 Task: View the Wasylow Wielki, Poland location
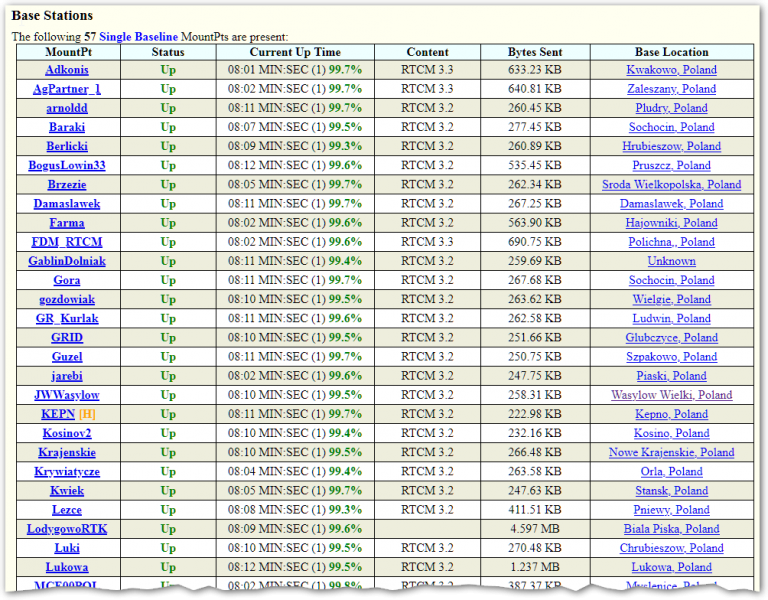coord(671,395)
